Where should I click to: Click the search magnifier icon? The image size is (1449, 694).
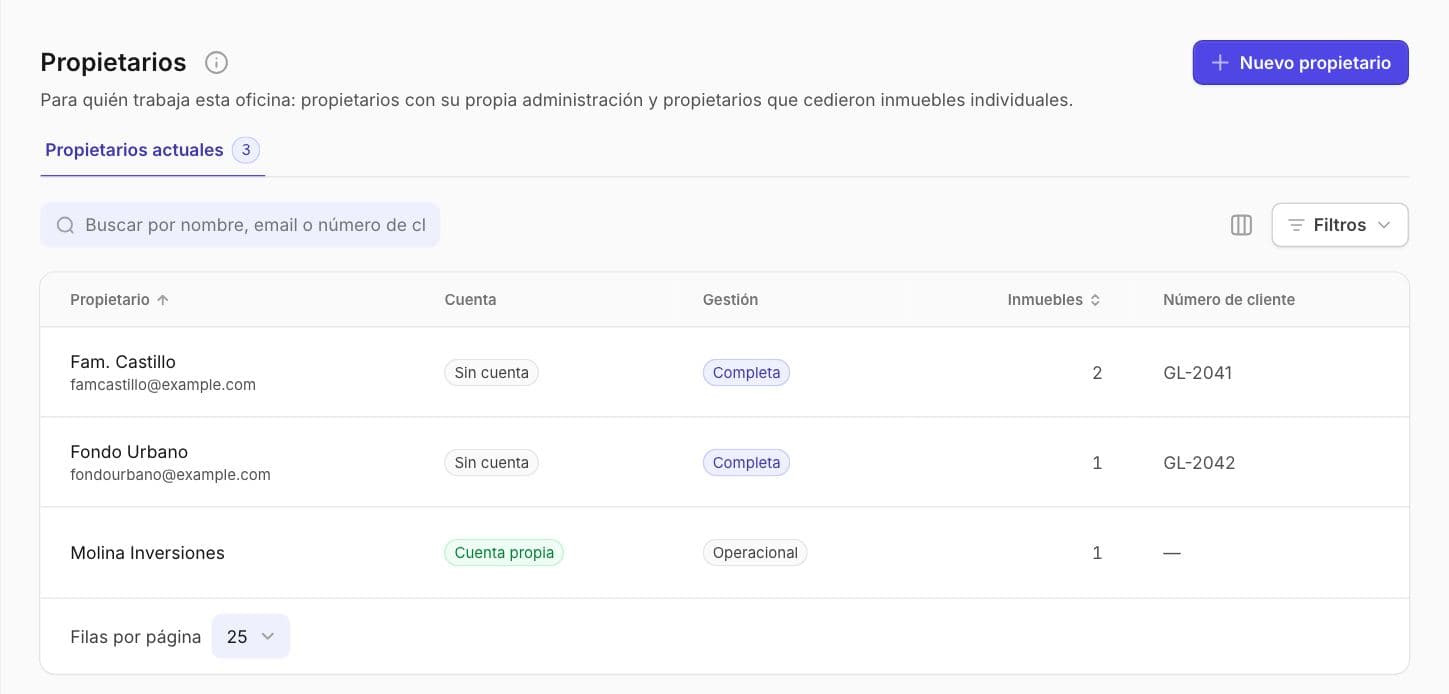65,225
